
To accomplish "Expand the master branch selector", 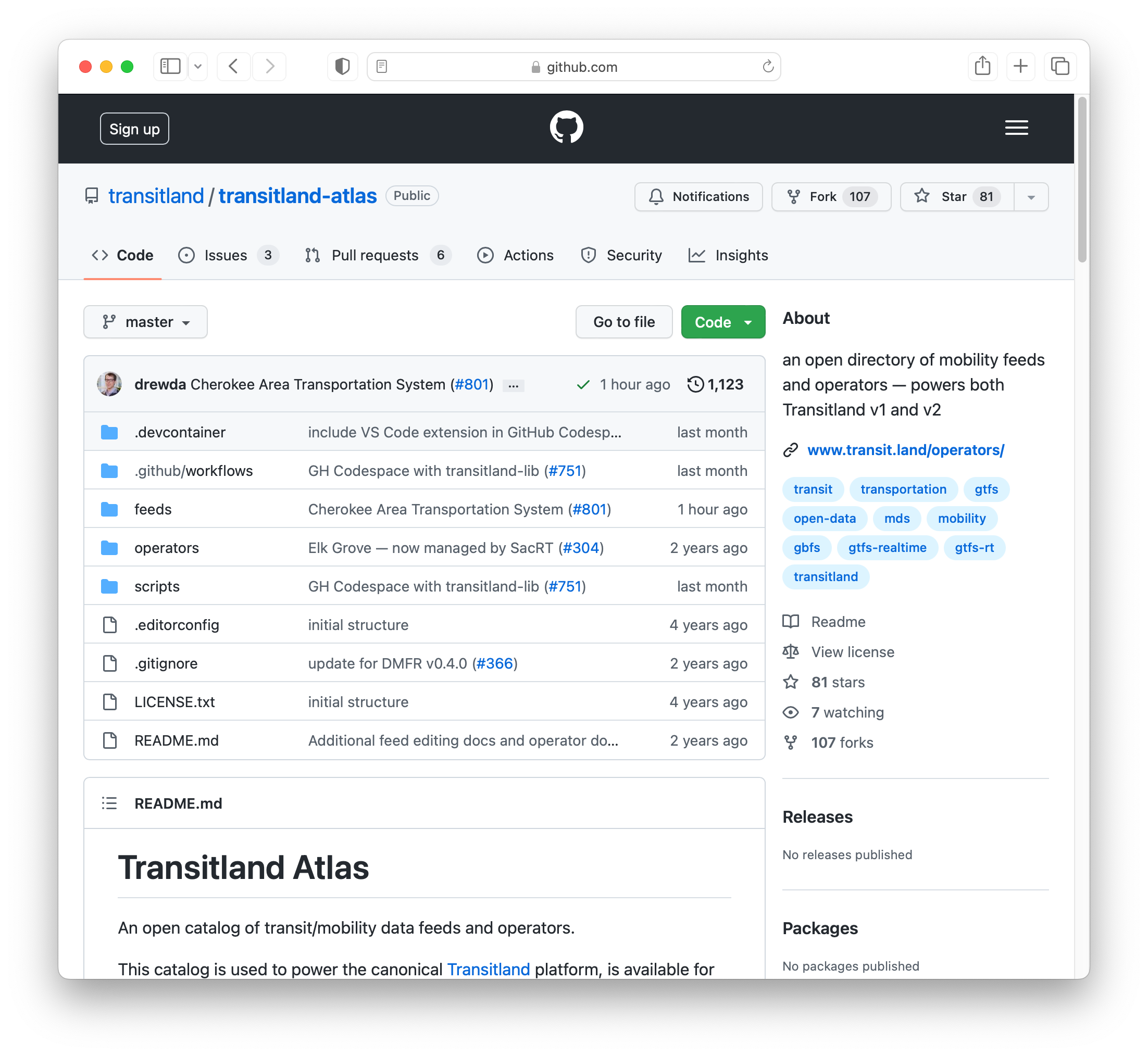I will (x=145, y=321).
